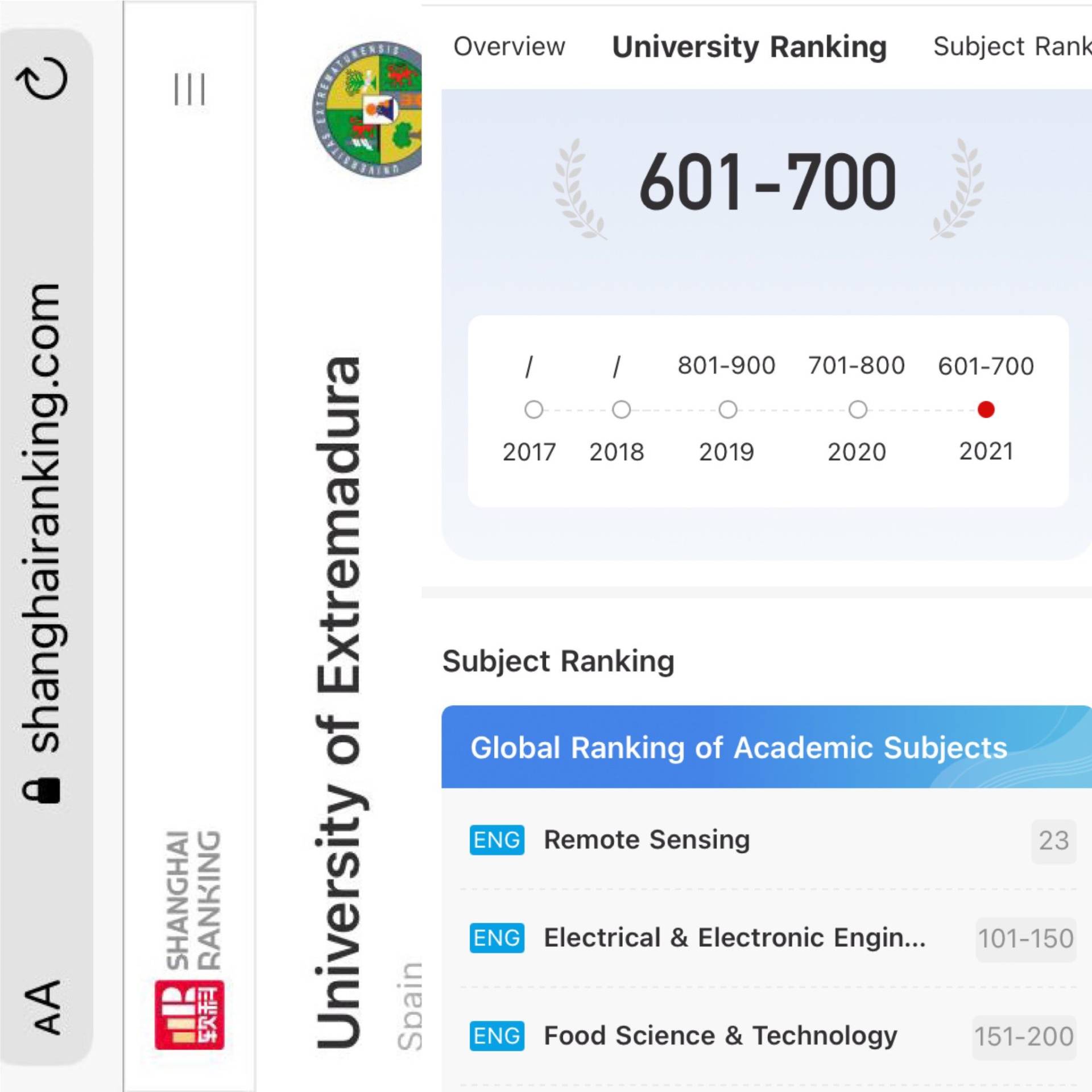Tap the ENG badge beside Food Science
This screenshot has height=1092, width=1092.
click(x=497, y=1036)
